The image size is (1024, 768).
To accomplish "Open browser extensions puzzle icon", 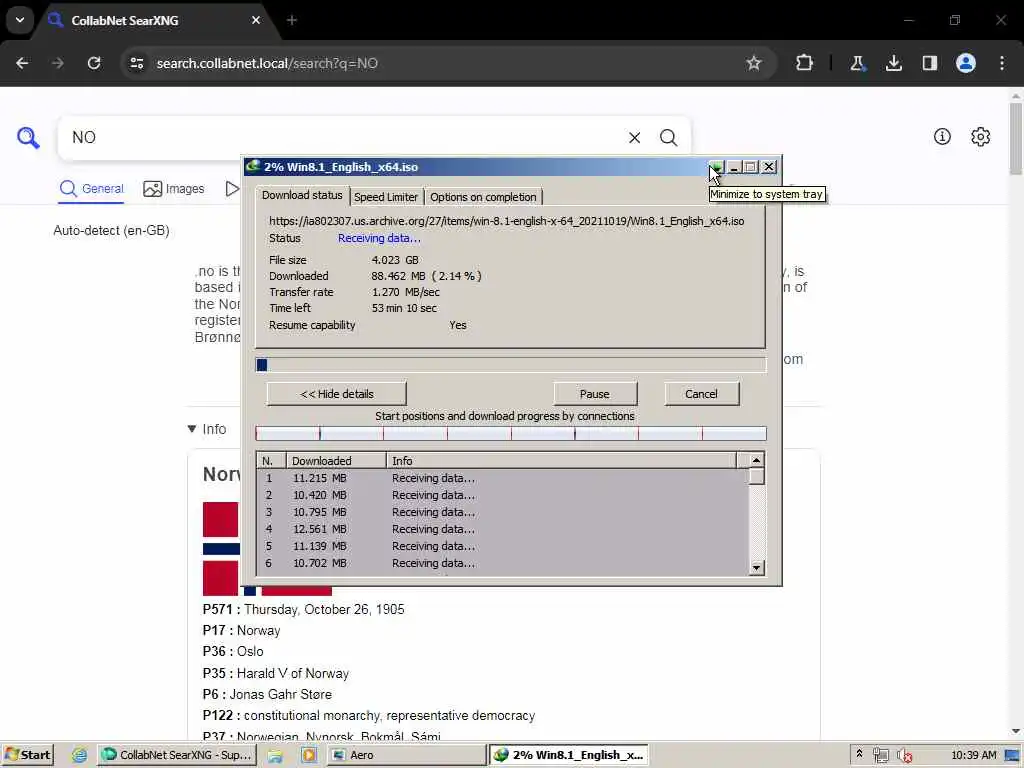I will (x=805, y=63).
